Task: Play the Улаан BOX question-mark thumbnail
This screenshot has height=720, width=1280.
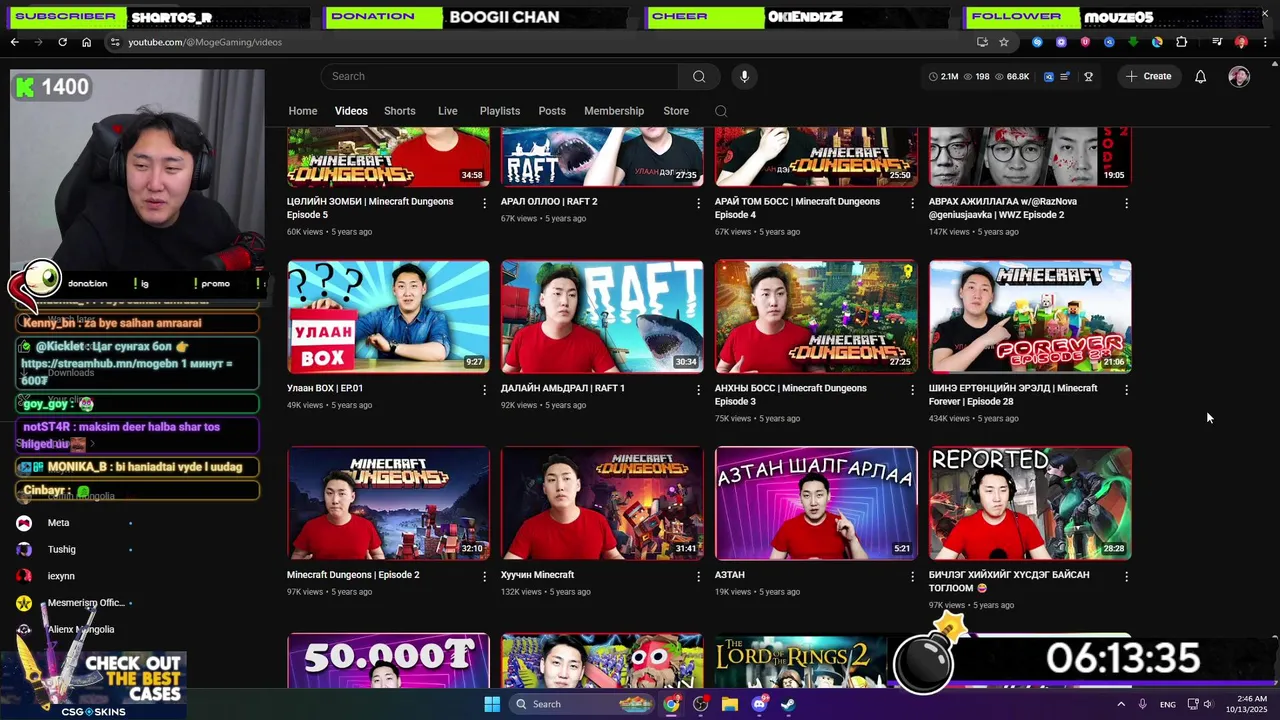Action: pyautogui.click(x=388, y=317)
